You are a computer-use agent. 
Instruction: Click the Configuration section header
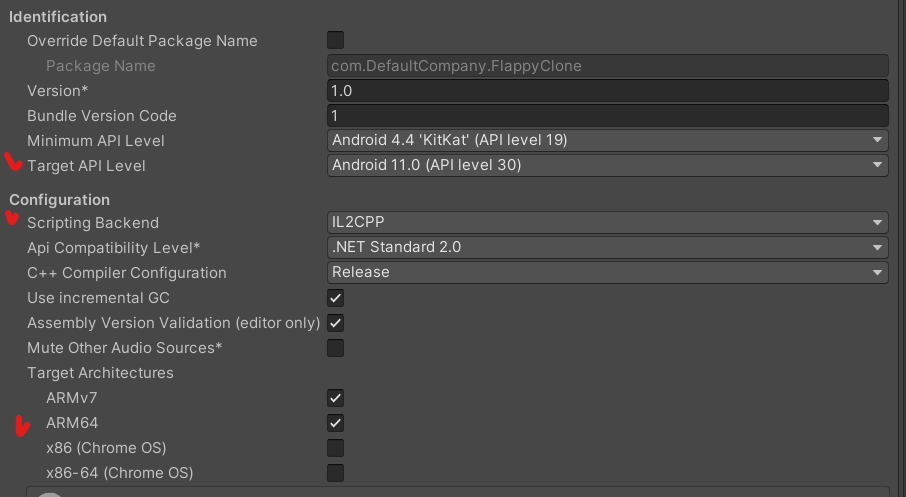pyautogui.click(x=59, y=200)
